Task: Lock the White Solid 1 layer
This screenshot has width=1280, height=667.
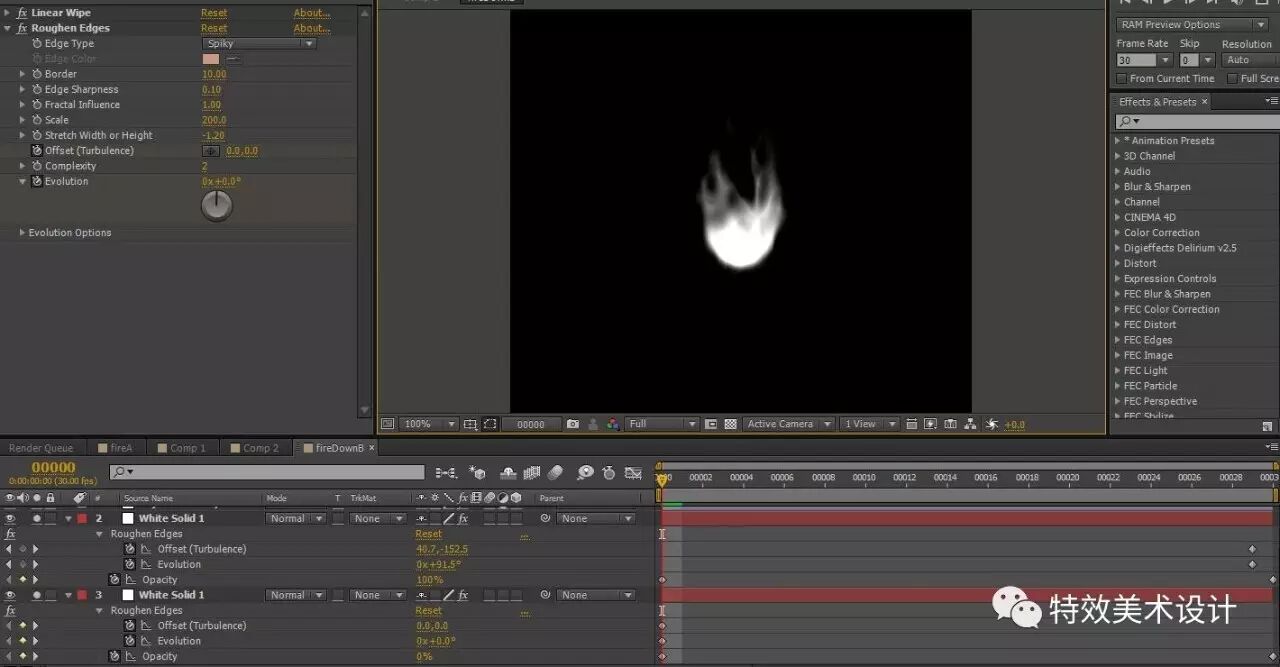Action: (x=48, y=517)
